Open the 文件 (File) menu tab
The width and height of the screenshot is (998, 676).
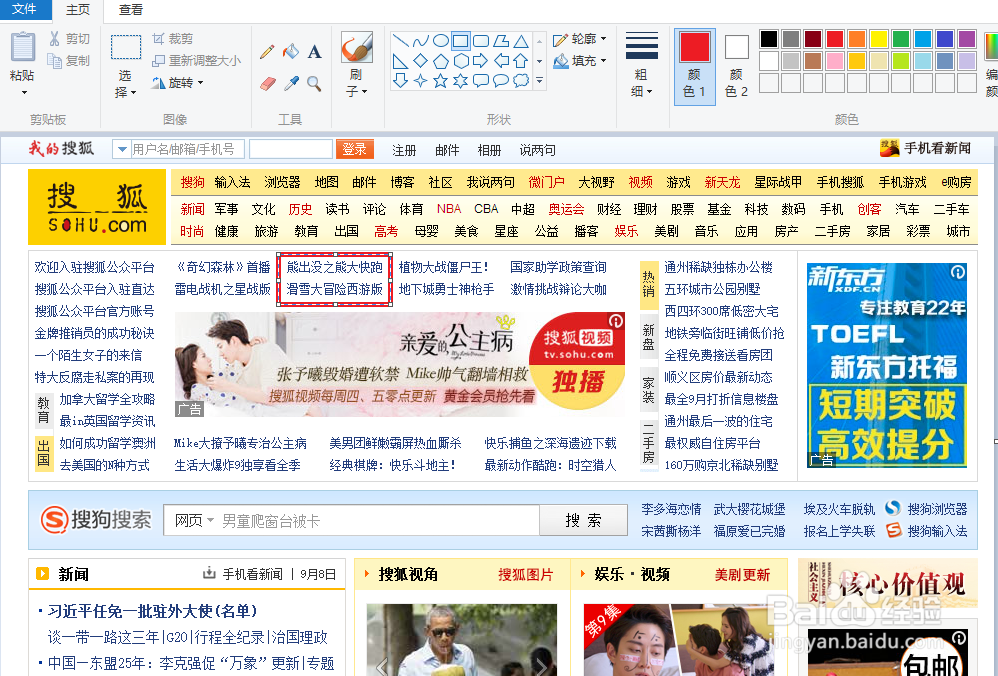24,10
